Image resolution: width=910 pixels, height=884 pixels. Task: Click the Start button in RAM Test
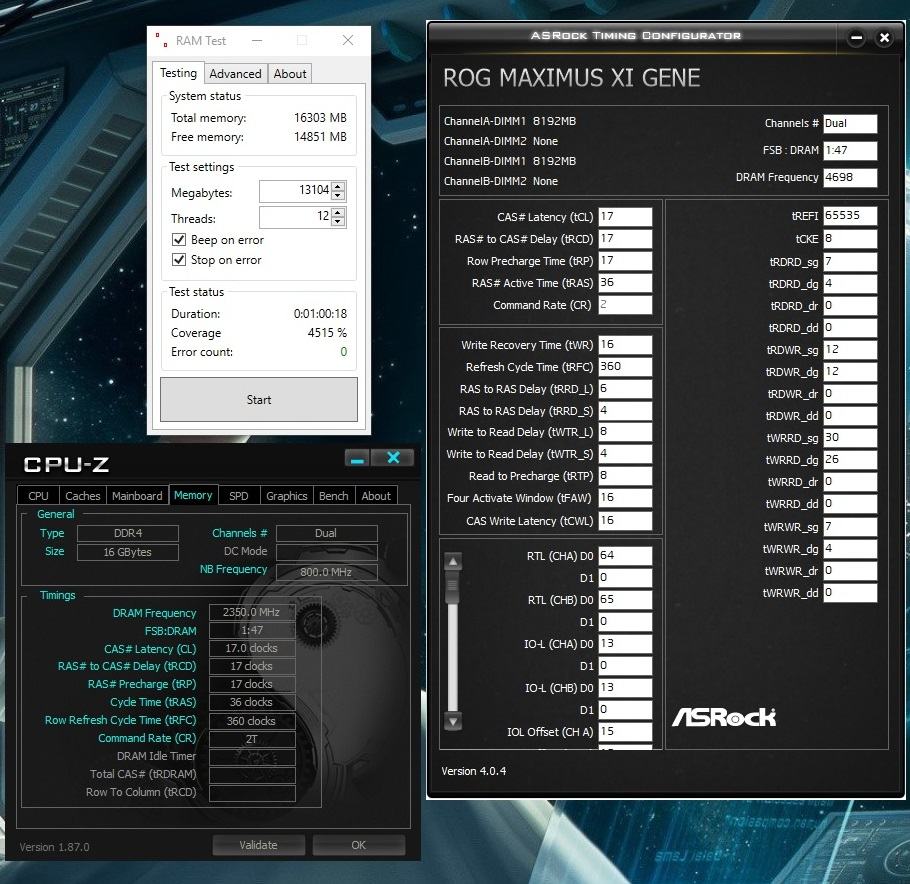(x=259, y=399)
